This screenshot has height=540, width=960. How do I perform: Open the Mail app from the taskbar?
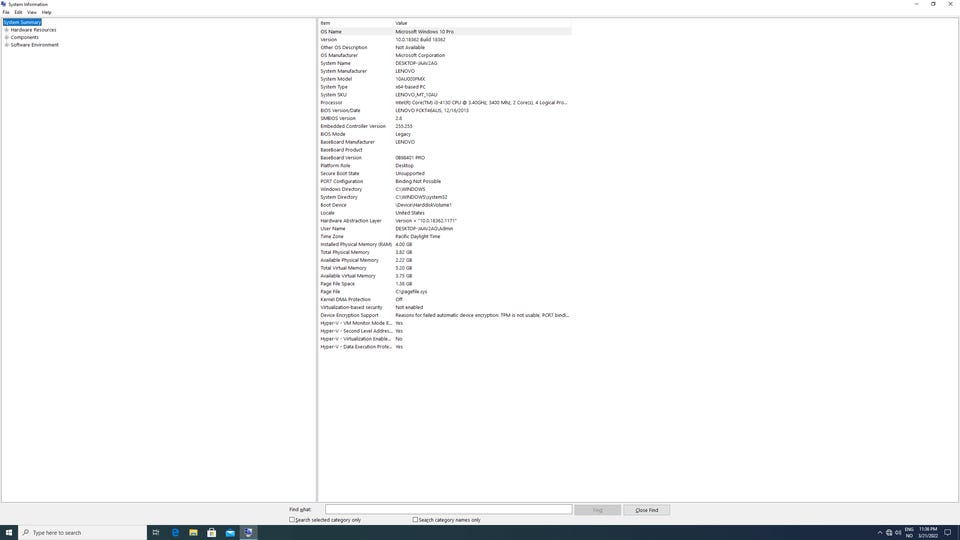(230, 533)
